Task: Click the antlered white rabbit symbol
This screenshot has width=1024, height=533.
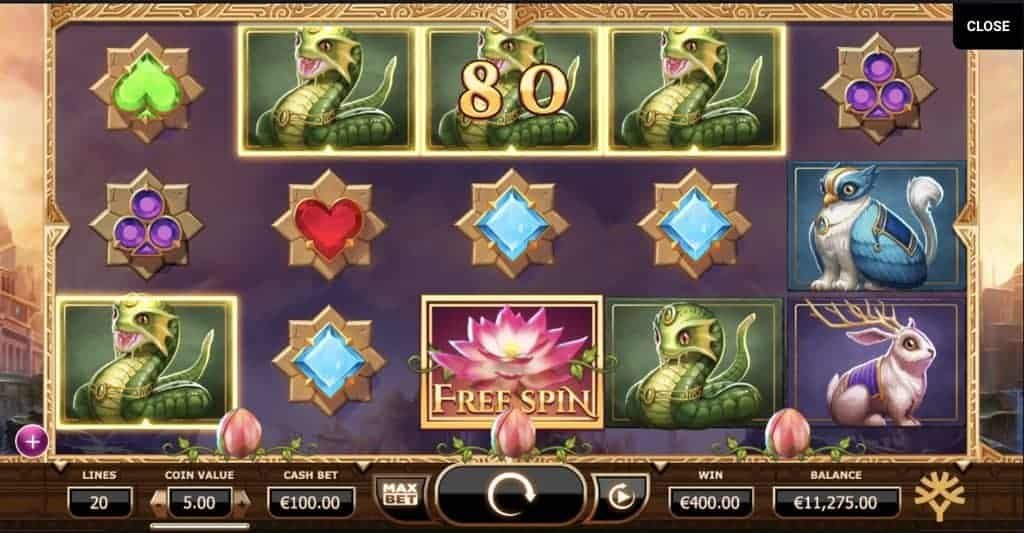Action: (x=877, y=363)
